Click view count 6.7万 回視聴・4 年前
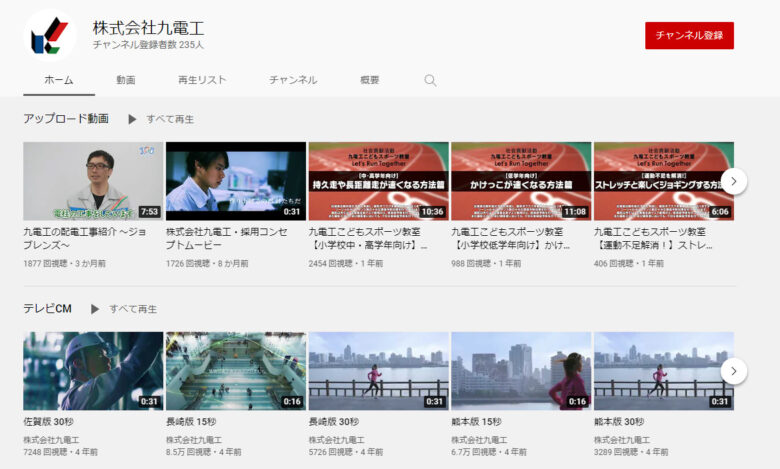 tap(489, 452)
